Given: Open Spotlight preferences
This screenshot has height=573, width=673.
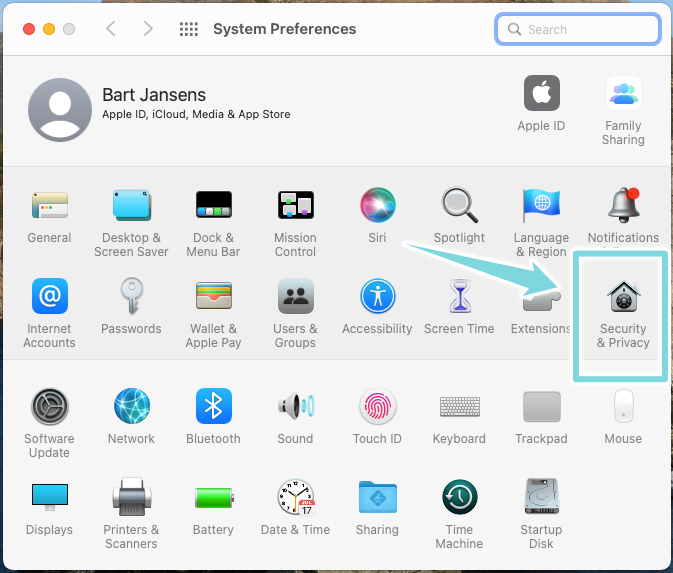Looking at the screenshot, I should 460,205.
